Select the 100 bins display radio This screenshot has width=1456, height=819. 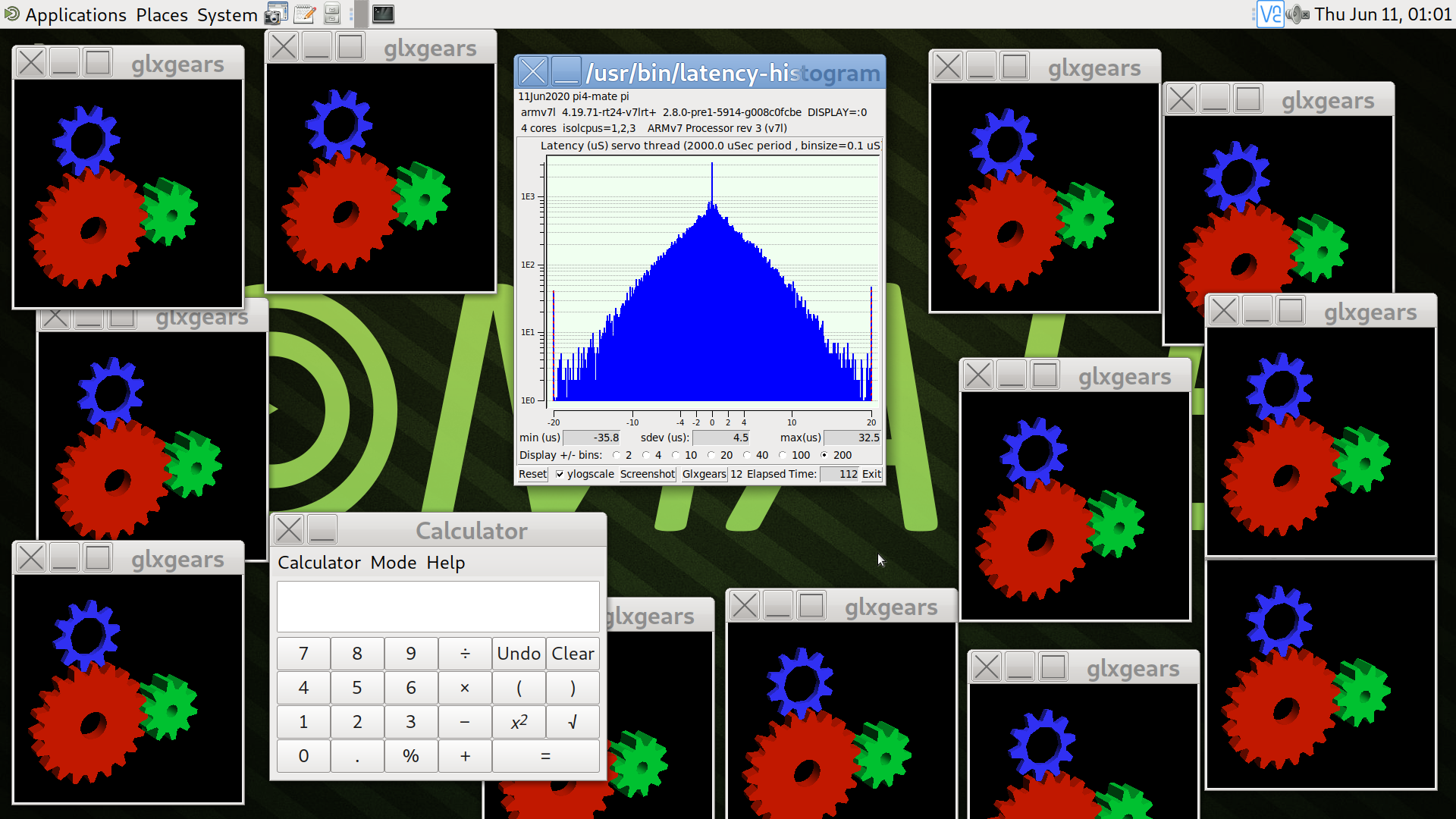pyautogui.click(x=782, y=455)
